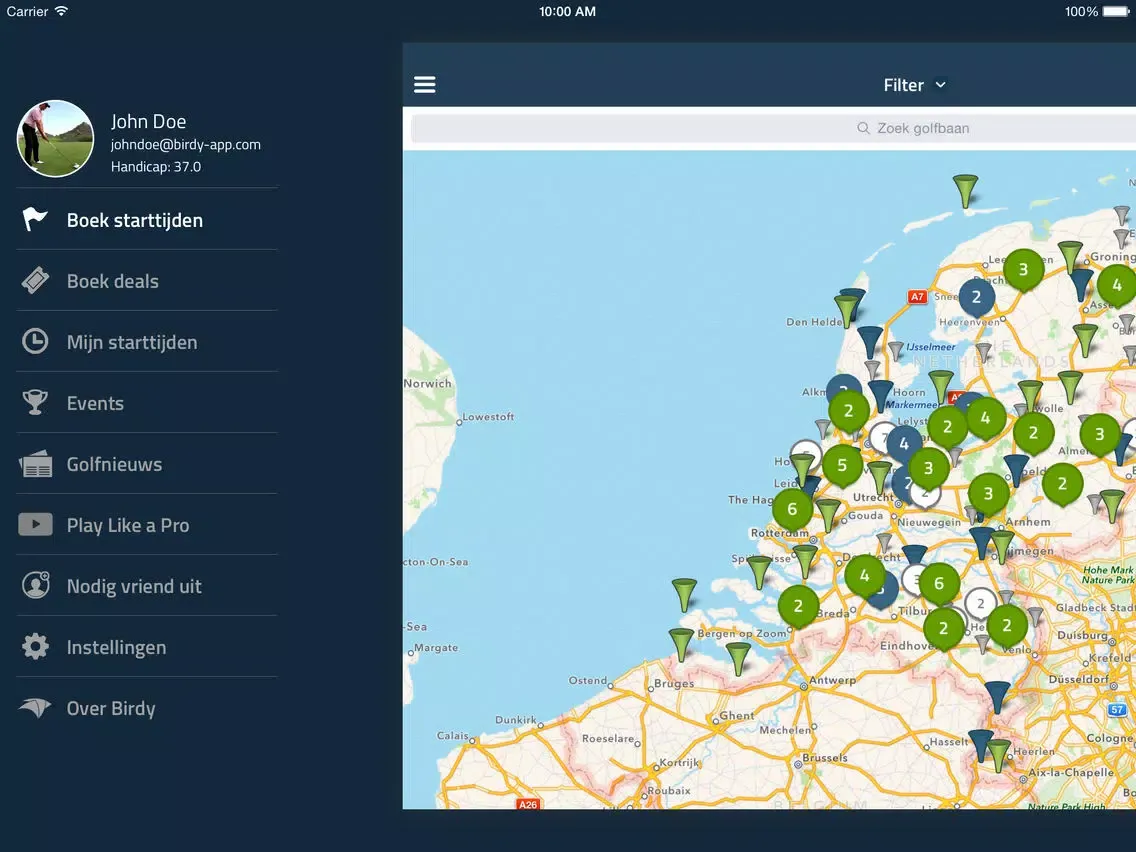This screenshot has width=1136, height=852.
Task: Tap green cluster 5 near Leiden
Action: tap(842, 464)
